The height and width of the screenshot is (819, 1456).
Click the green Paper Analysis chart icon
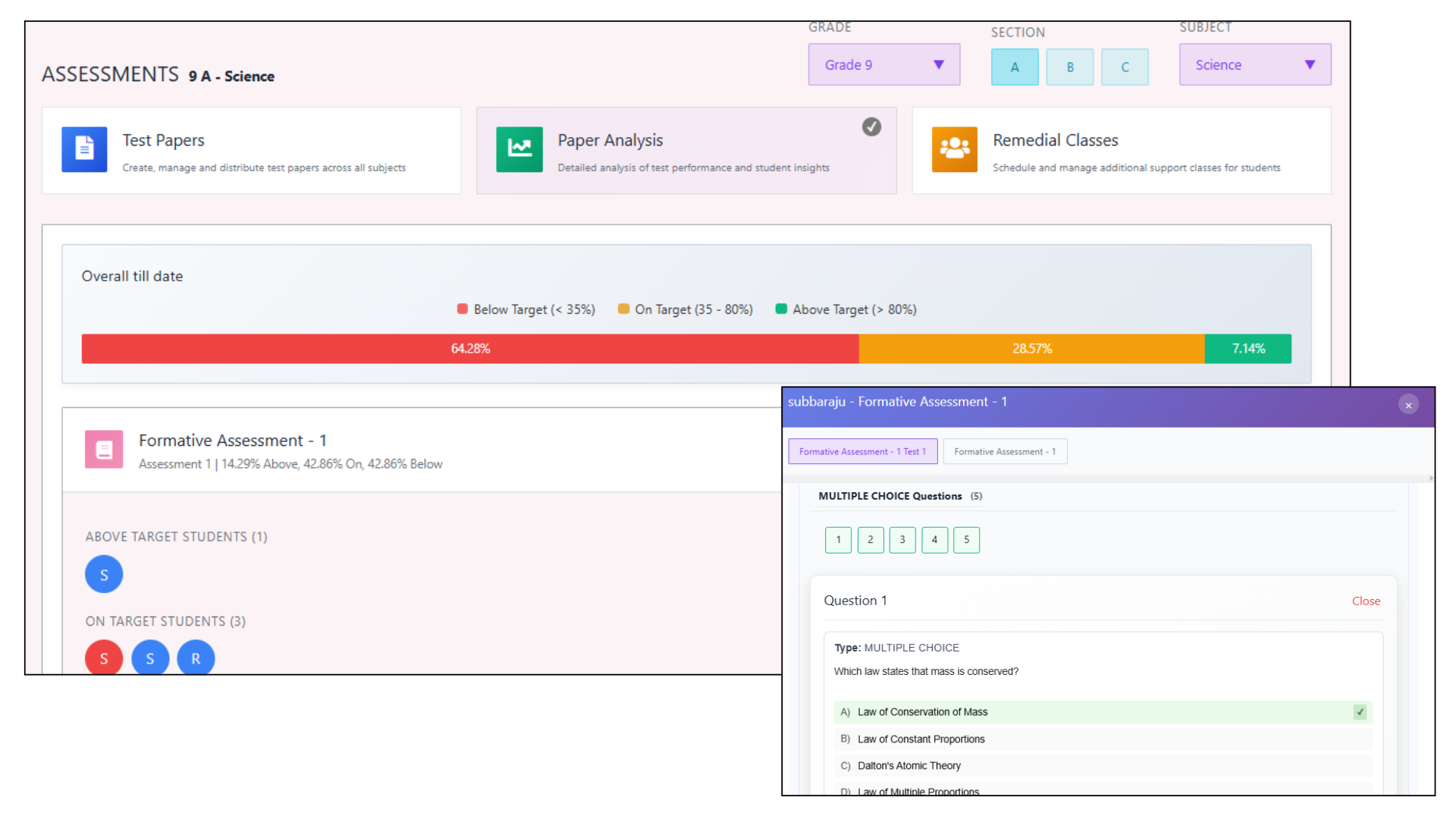[x=519, y=149]
